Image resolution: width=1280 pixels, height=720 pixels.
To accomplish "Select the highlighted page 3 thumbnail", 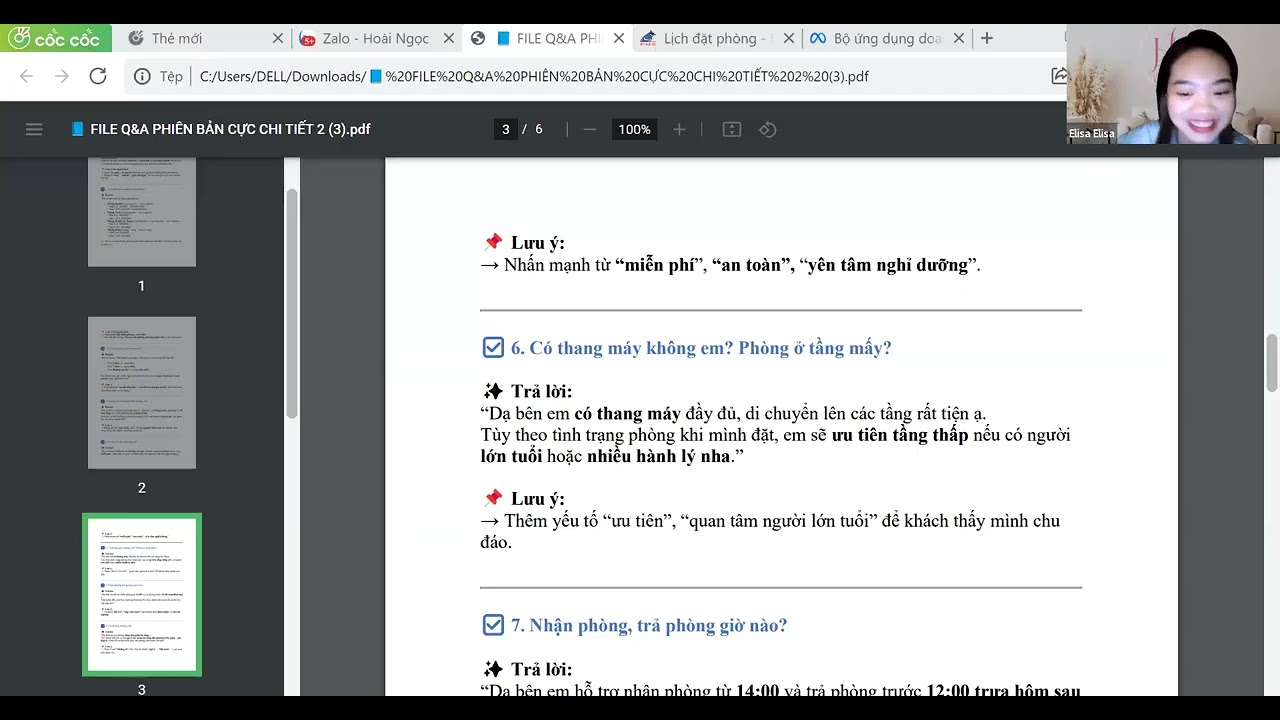I will (142, 594).
